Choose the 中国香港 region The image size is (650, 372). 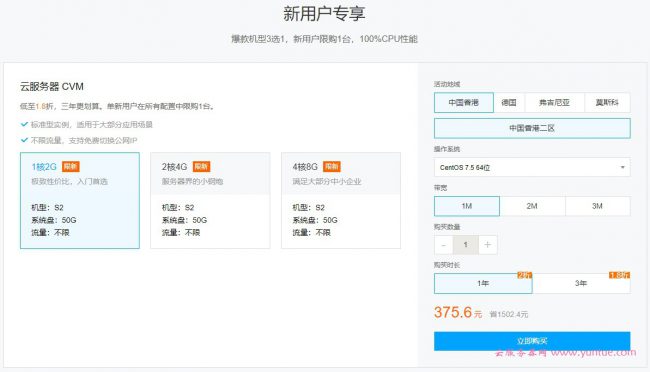(463, 102)
